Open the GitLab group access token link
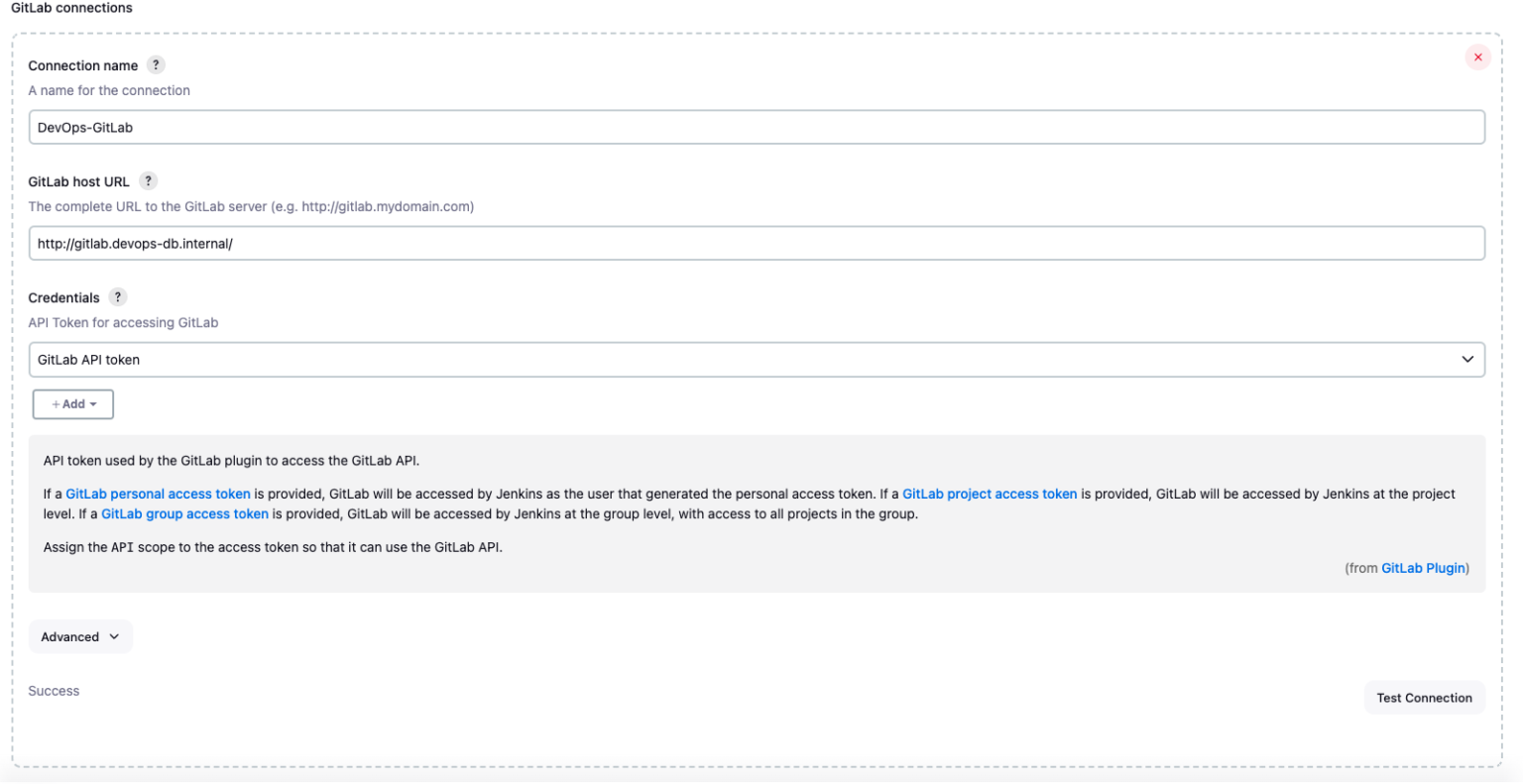Screen dimensions: 1523x784 point(184,513)
